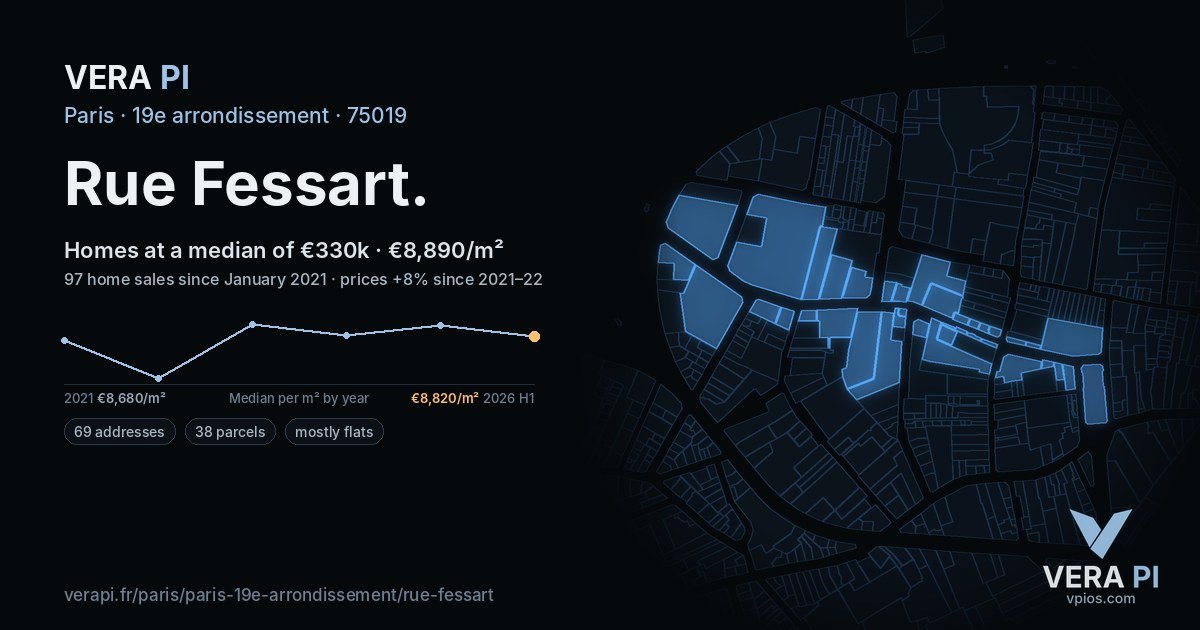Viewport: 1200px width, 630px height.
Task: Click the 'Median per m² by year' label
Action: click(299, 398)
